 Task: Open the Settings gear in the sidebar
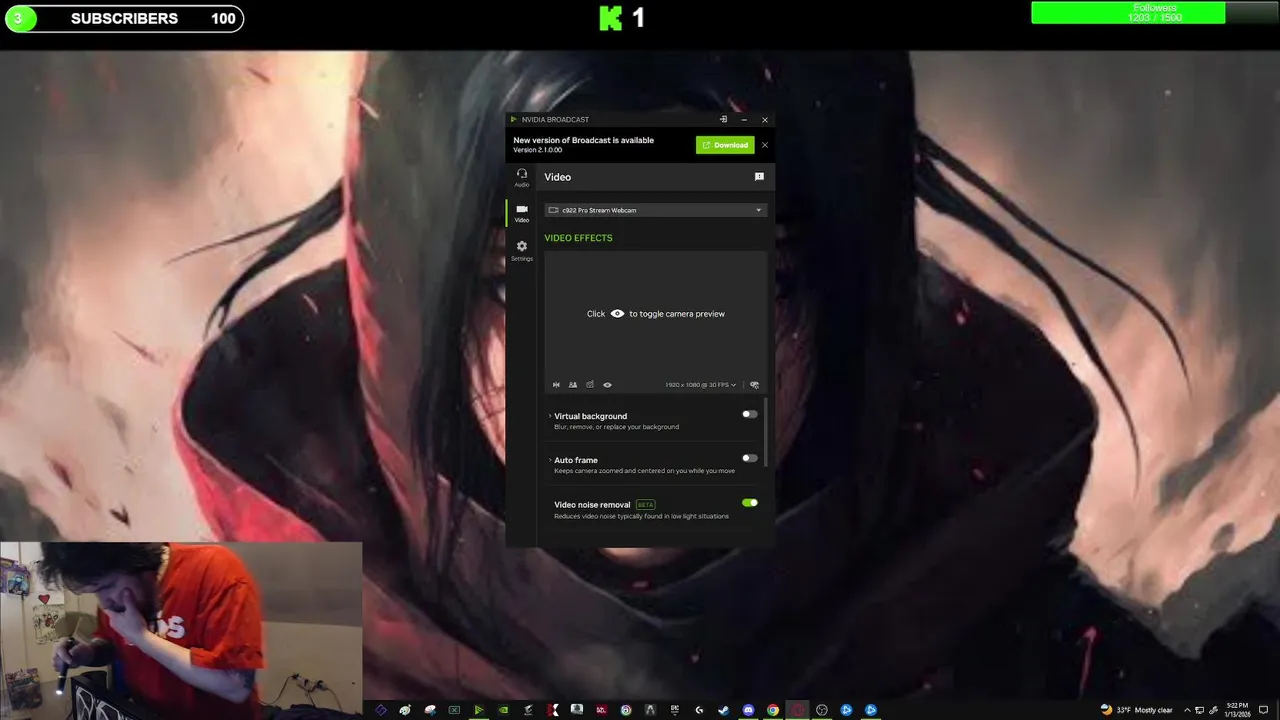tap(521, 250)
